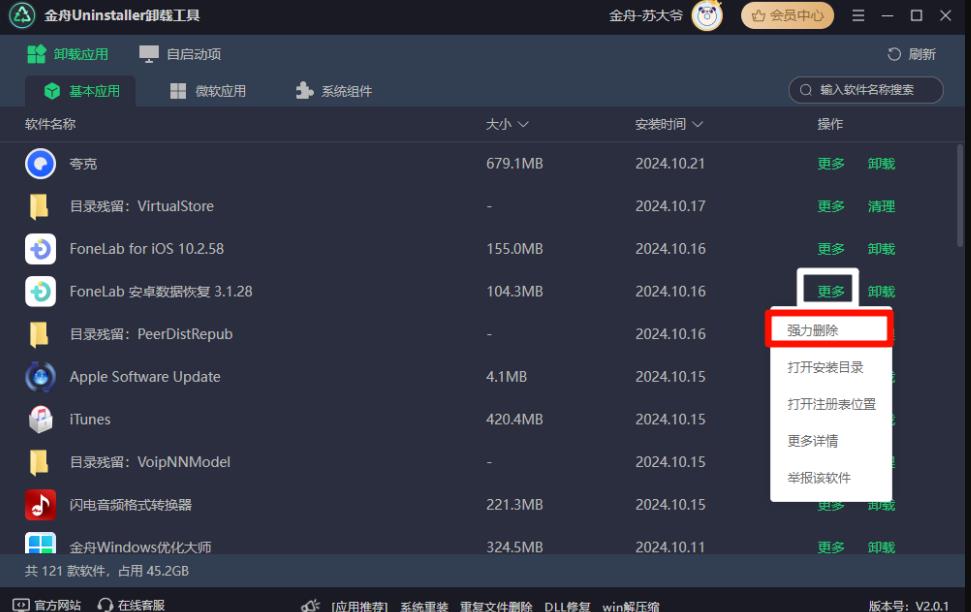
Task: Click the 420.4MB size value
Action: click(x=514, y=419)
